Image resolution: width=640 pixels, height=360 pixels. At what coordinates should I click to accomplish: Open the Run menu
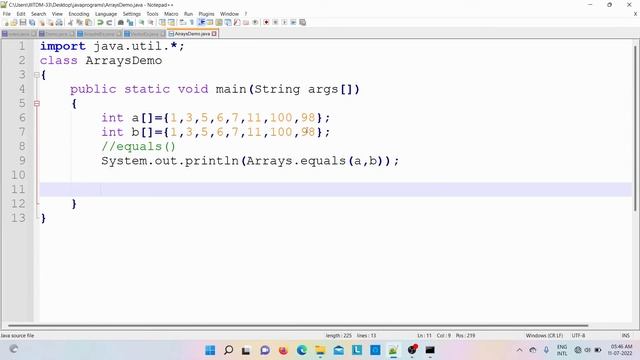[188, 14]
